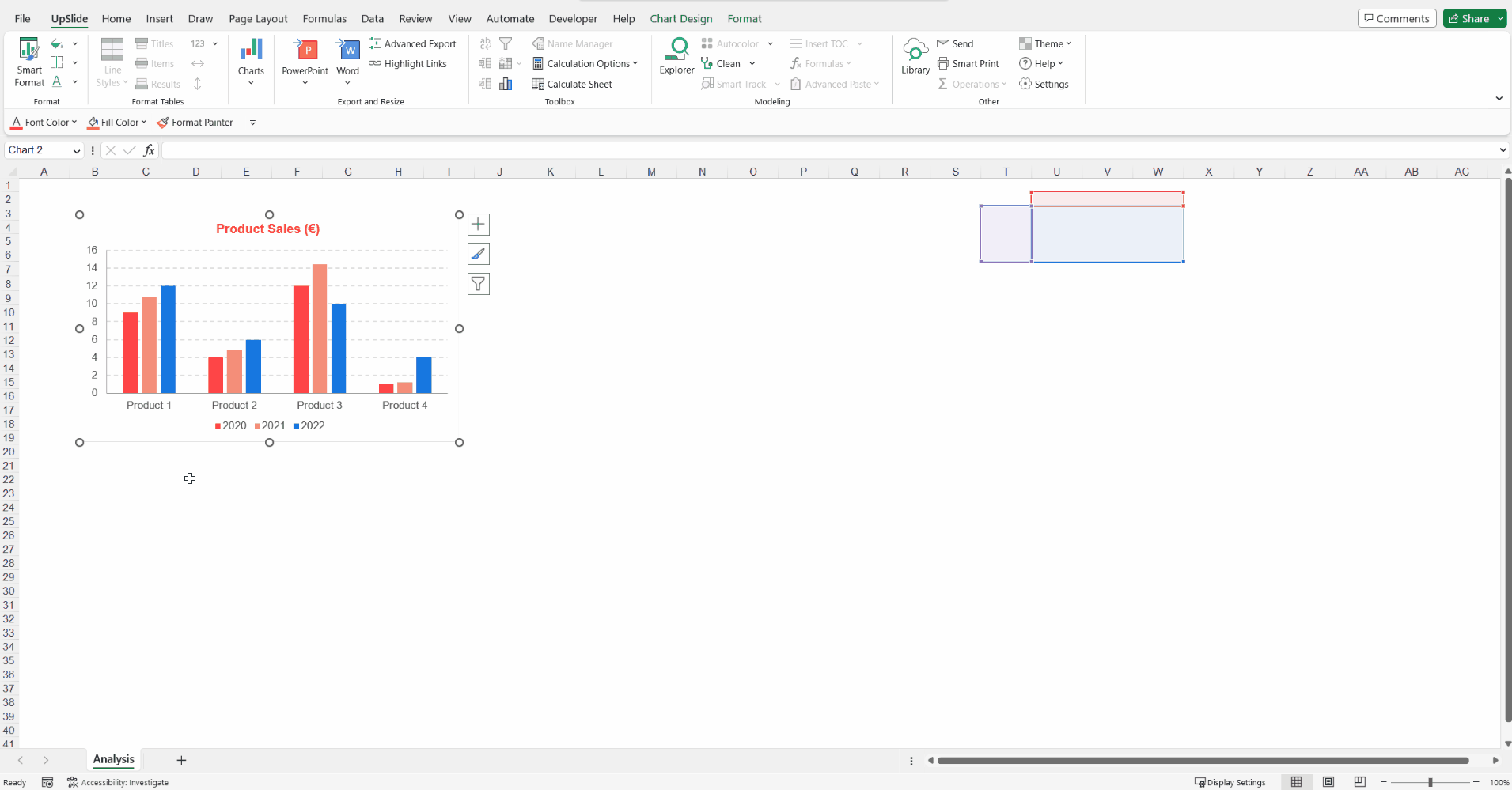Screen dimensions: 1512x790
Task: Click the Comments button
Action: pyautogui.click(x=1396, y=19)
